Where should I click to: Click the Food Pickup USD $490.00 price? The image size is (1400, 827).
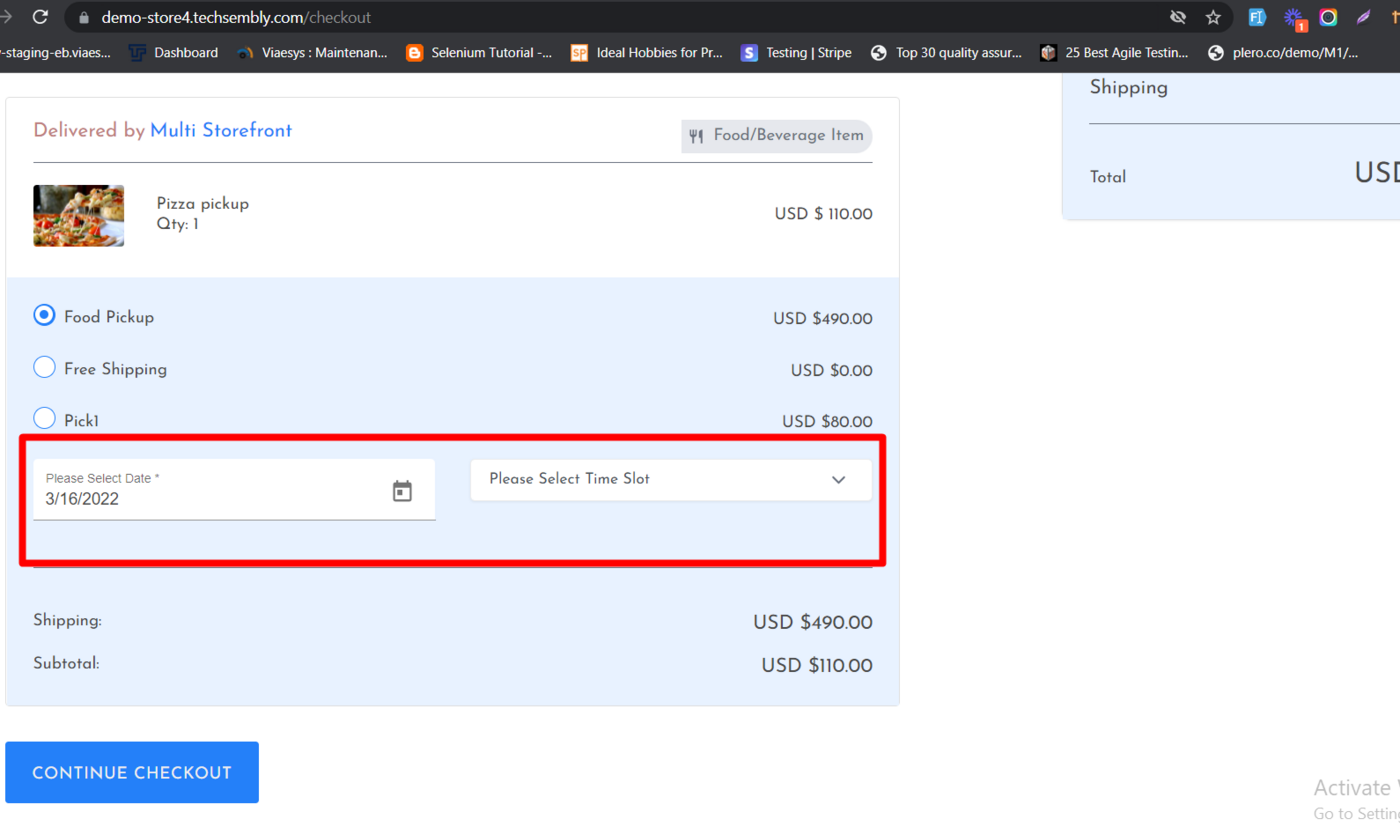[x=823, y=319]
